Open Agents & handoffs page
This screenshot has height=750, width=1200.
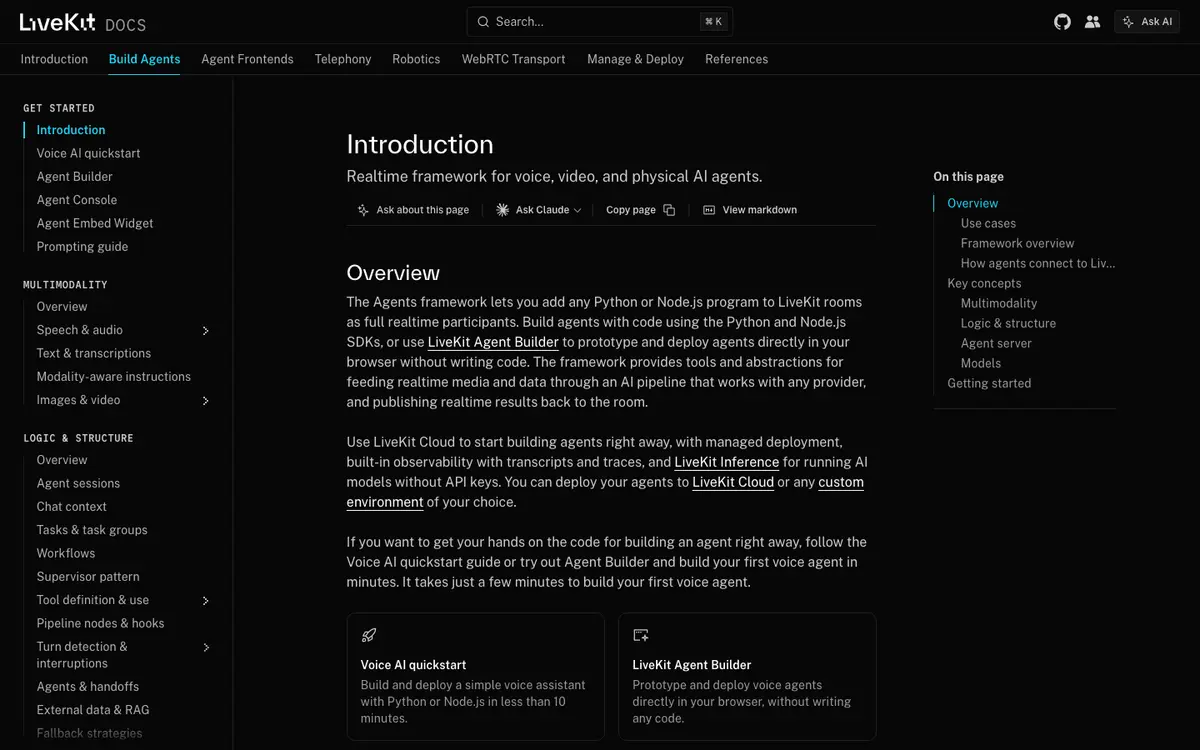pyautogui.click(x=88, y=687)
